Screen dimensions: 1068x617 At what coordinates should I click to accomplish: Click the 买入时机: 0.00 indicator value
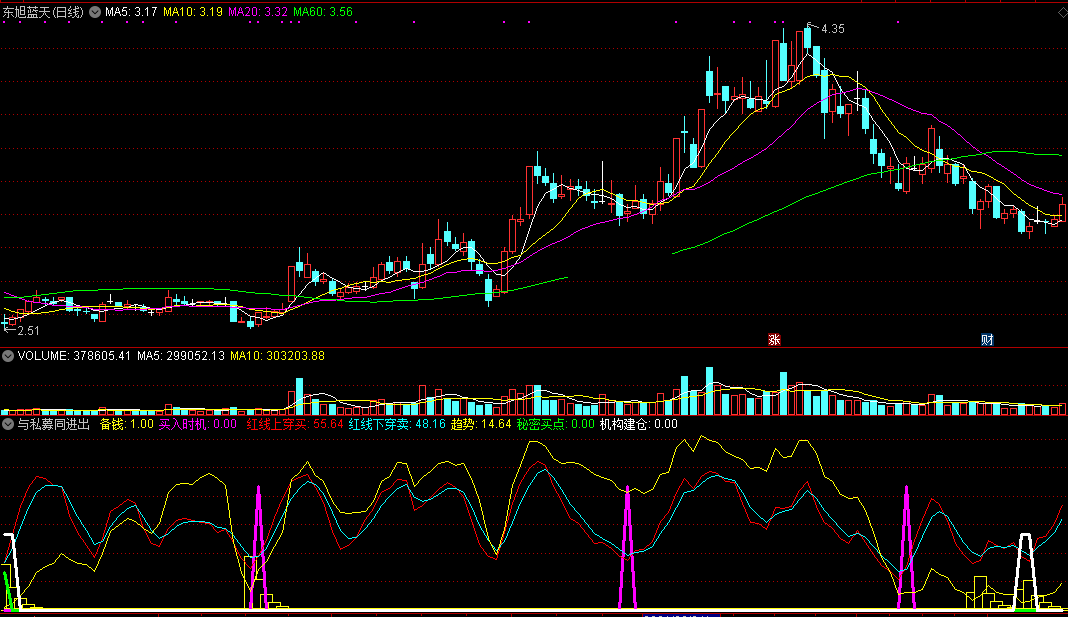pyautogui.click(x=198, y=424)
